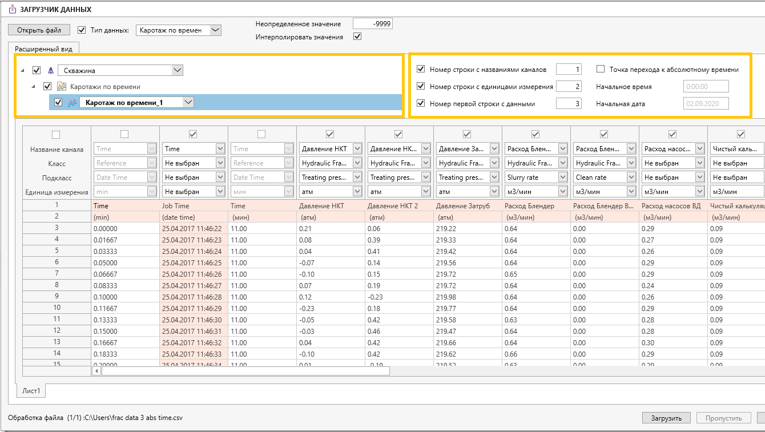This screenshot has height=432, width=765.
Task: Click the channel names row number field
Action: tap(569, 69)
